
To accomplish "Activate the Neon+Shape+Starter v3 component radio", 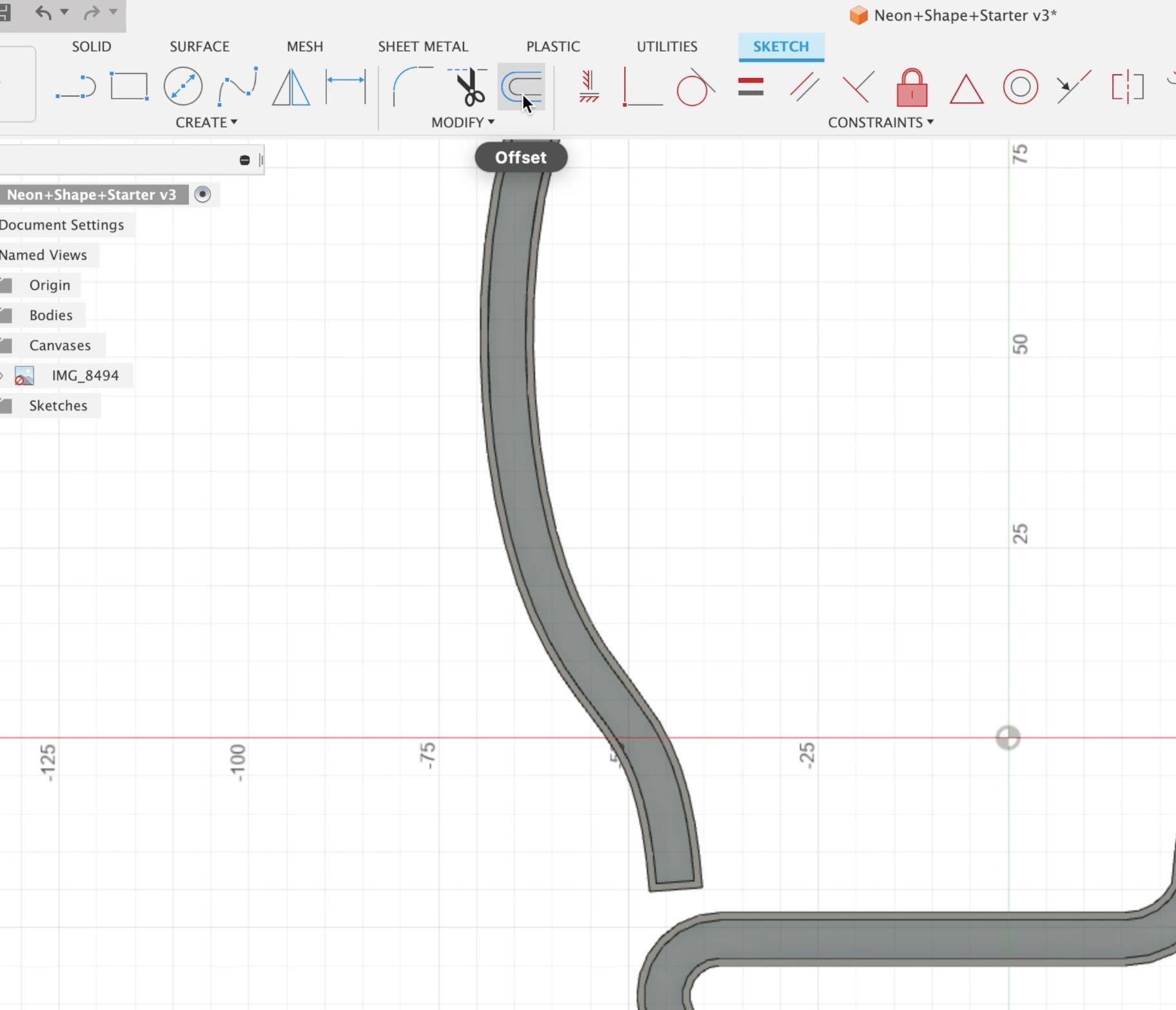I will point(202,194).
